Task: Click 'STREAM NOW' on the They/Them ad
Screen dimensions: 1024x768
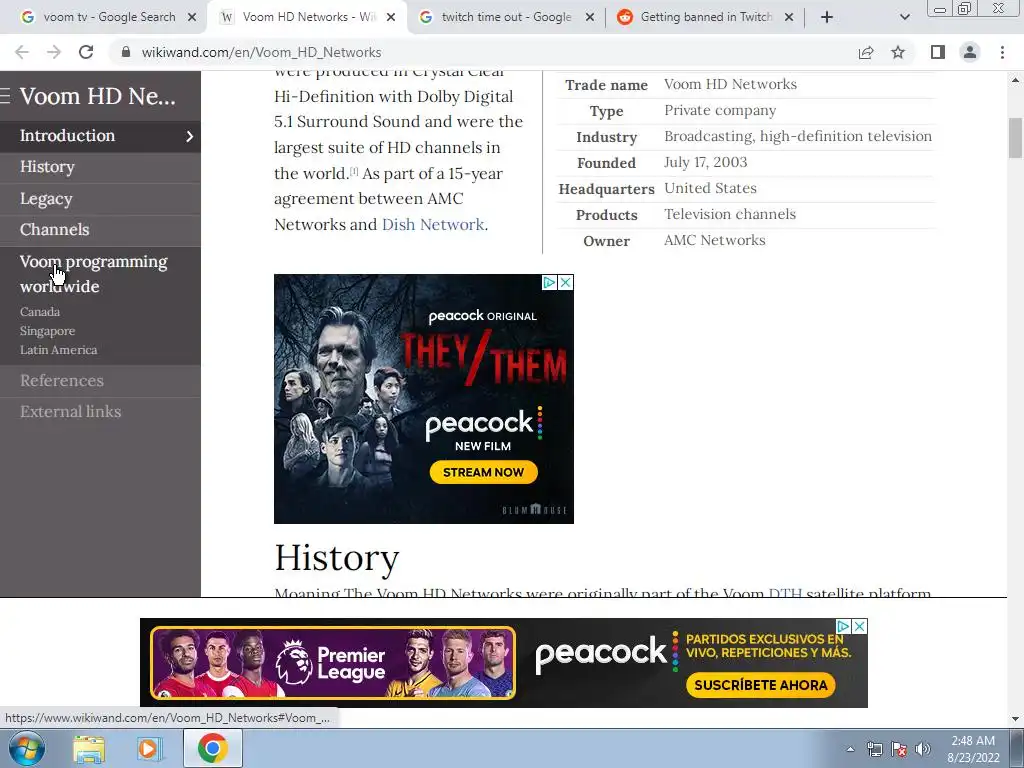Action: pos(483,472)
